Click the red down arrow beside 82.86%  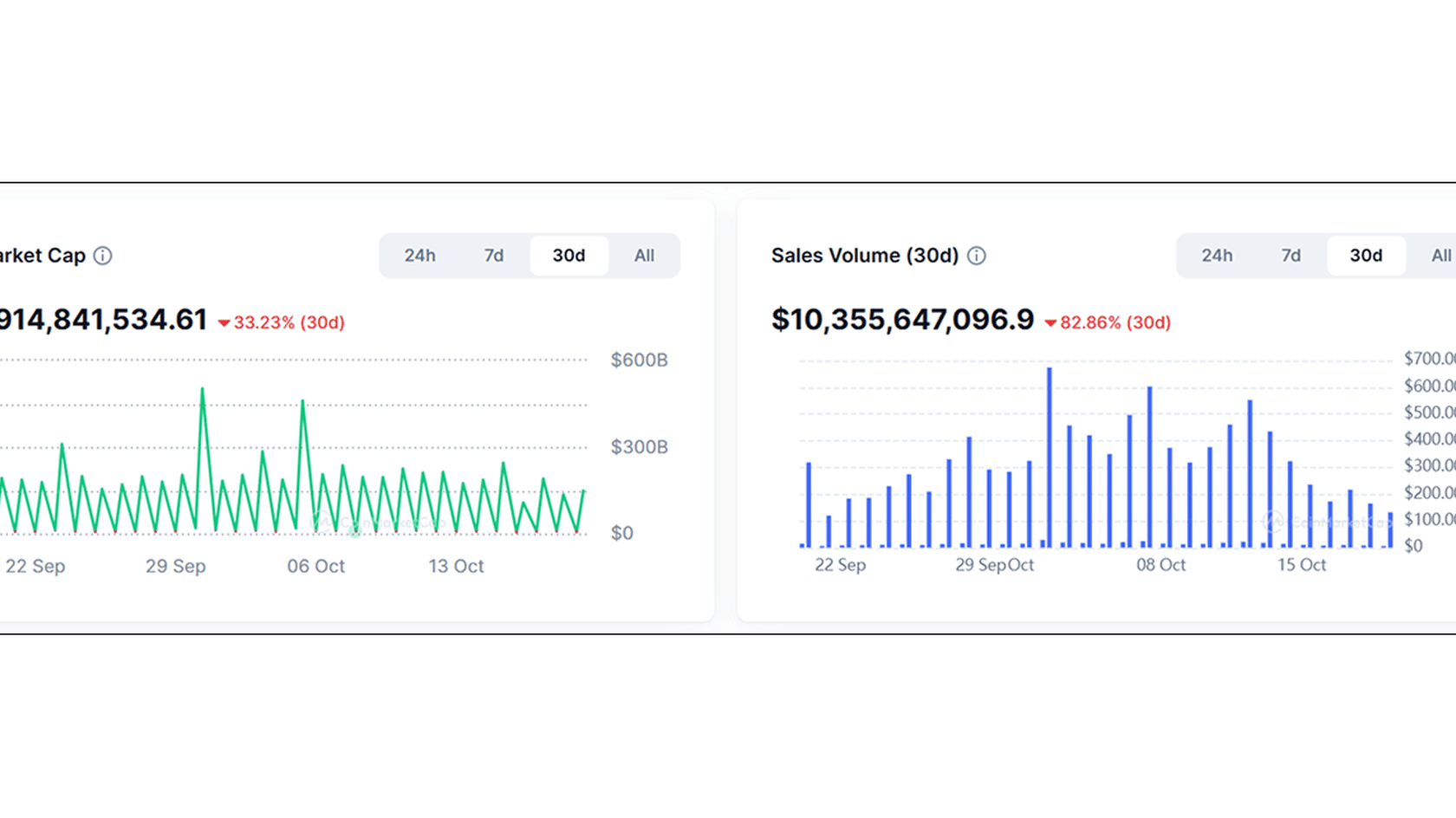click(1050, 323)
